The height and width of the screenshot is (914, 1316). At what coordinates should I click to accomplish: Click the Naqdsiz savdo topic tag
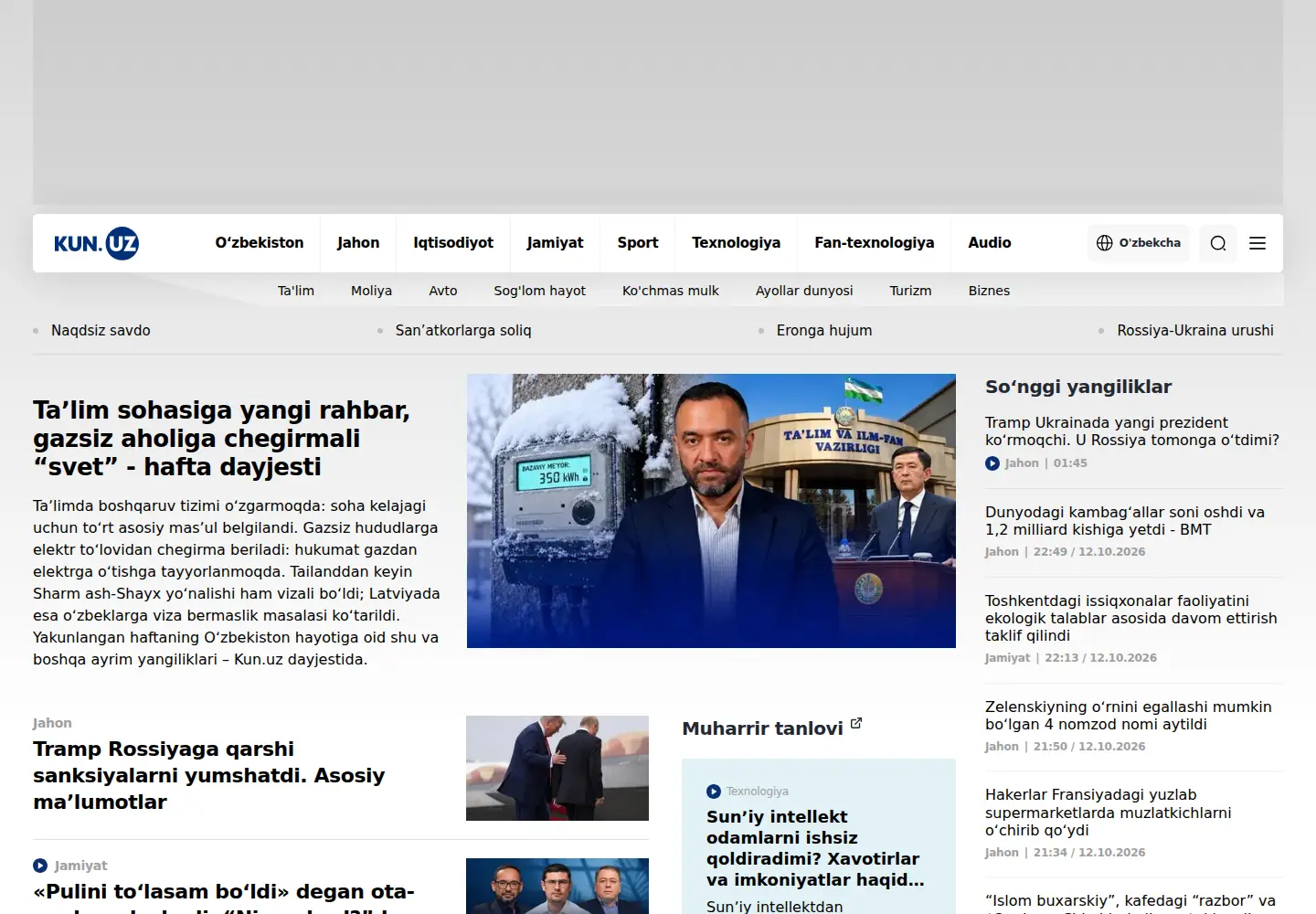click(101, 331)
